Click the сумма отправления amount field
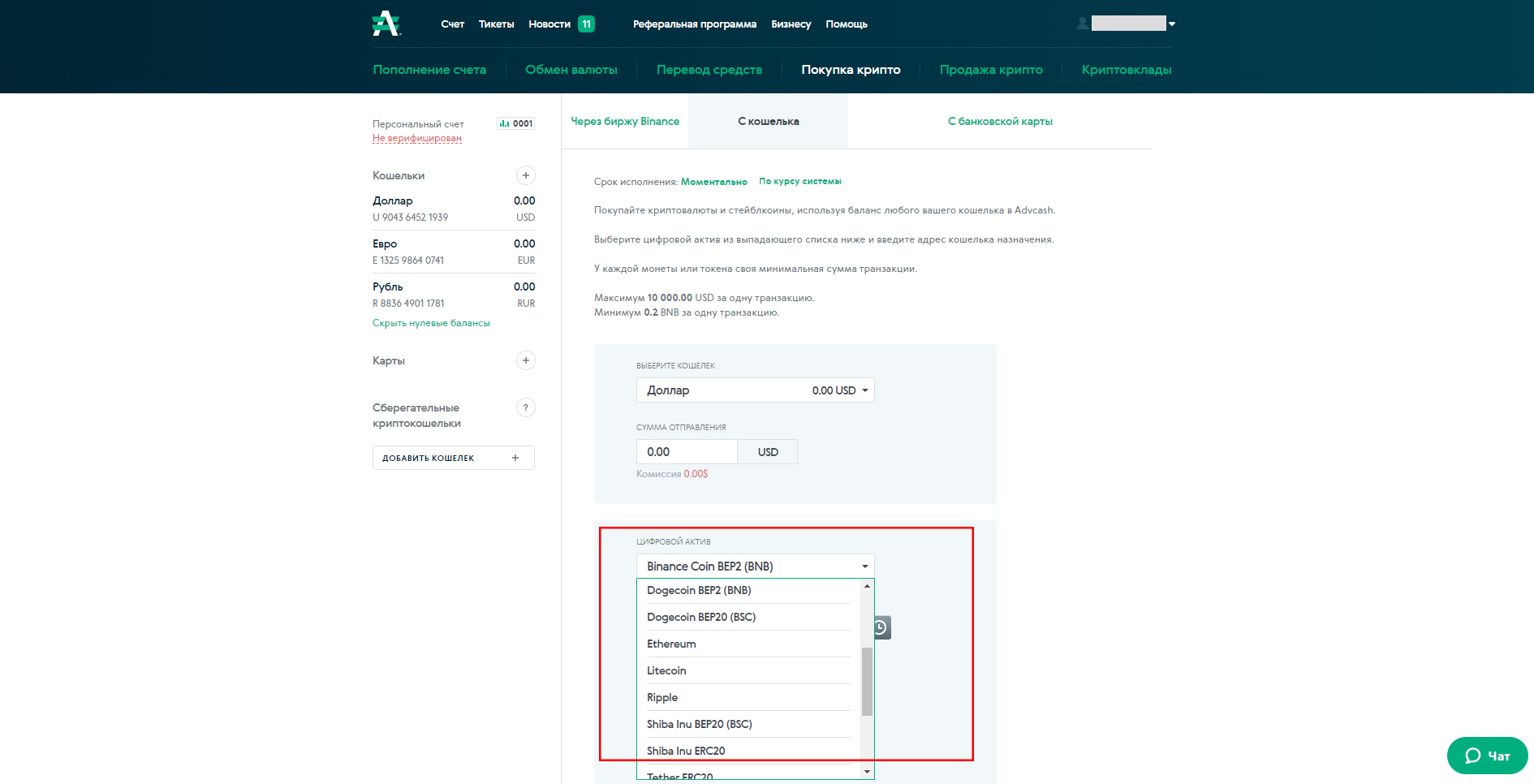The image size is (1534, 784). point(687,452)
